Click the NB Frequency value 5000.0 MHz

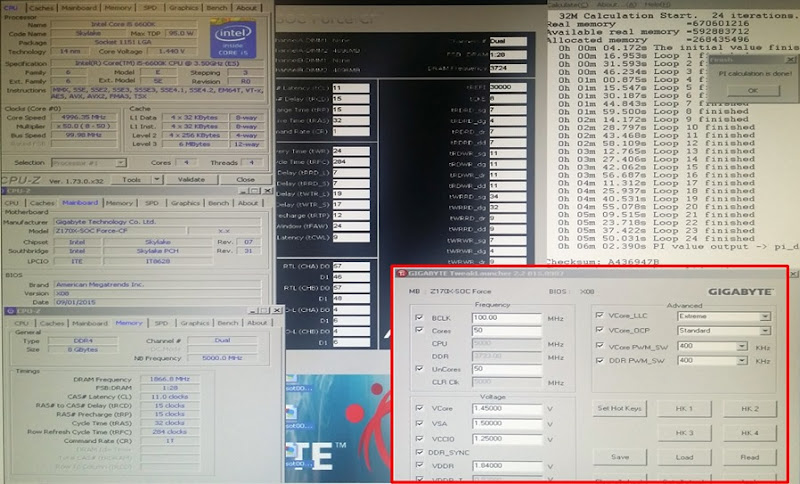[x=222, y=358]
